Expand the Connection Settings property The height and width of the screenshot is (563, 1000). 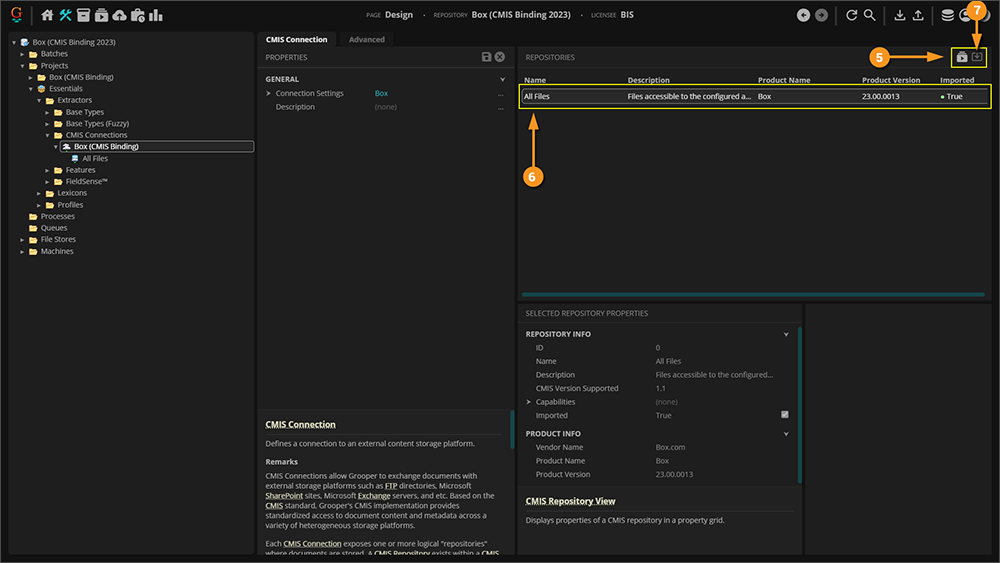[x=269, y=93]
